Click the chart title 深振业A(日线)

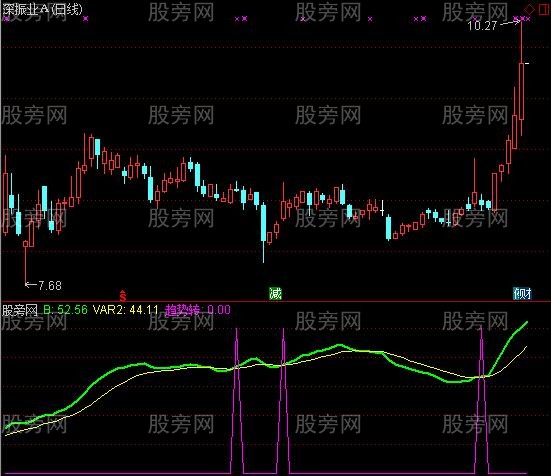(43, 9)
